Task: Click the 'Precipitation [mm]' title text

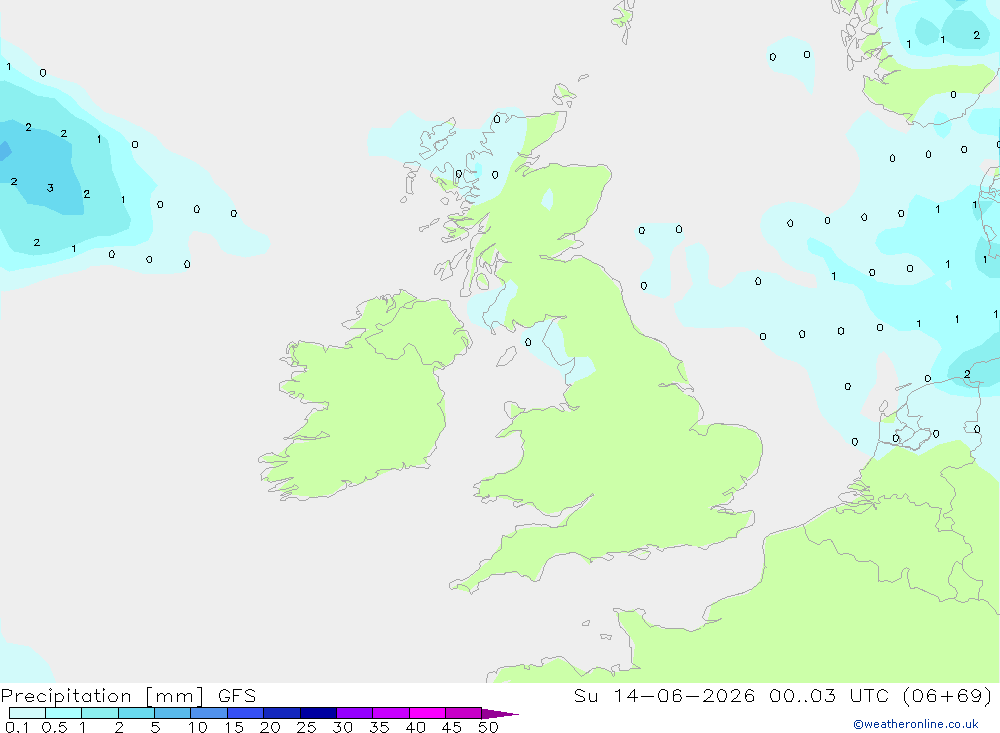Action: 103,696
